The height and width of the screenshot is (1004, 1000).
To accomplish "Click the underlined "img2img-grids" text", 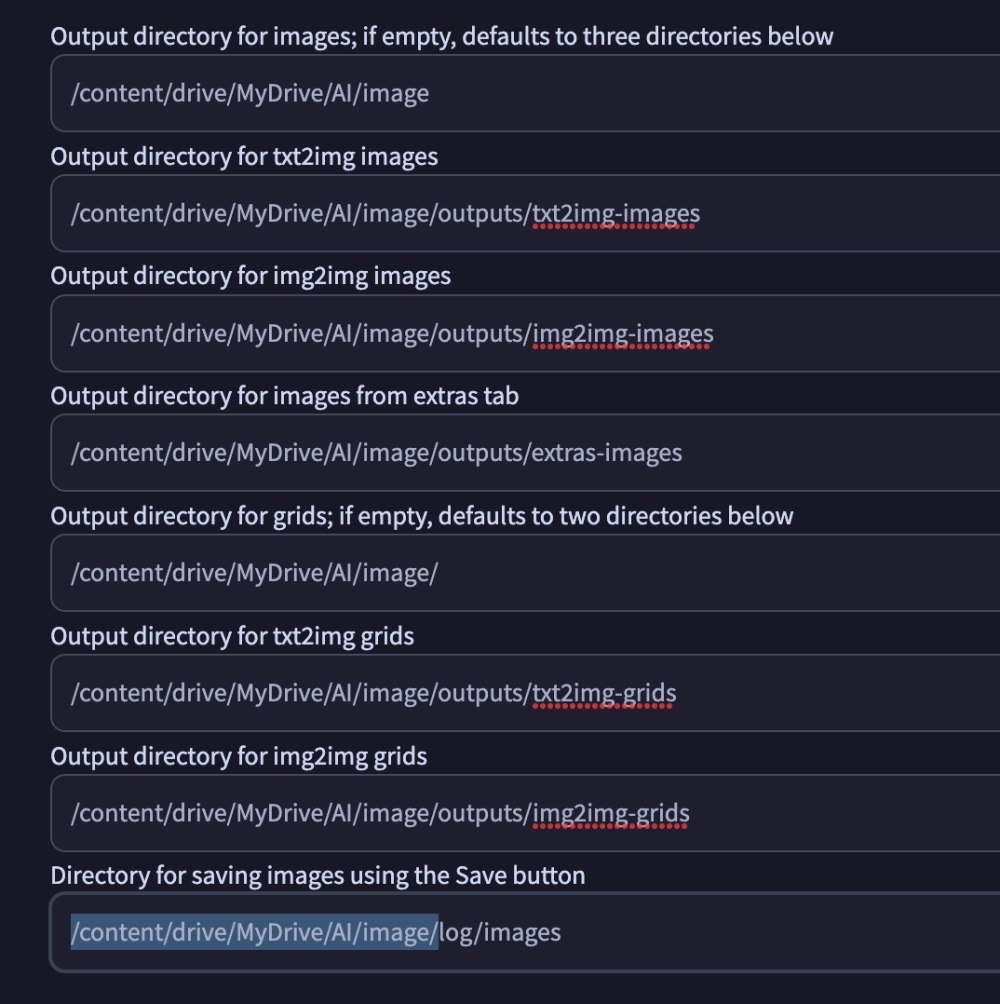I will (x=611, y=813).
